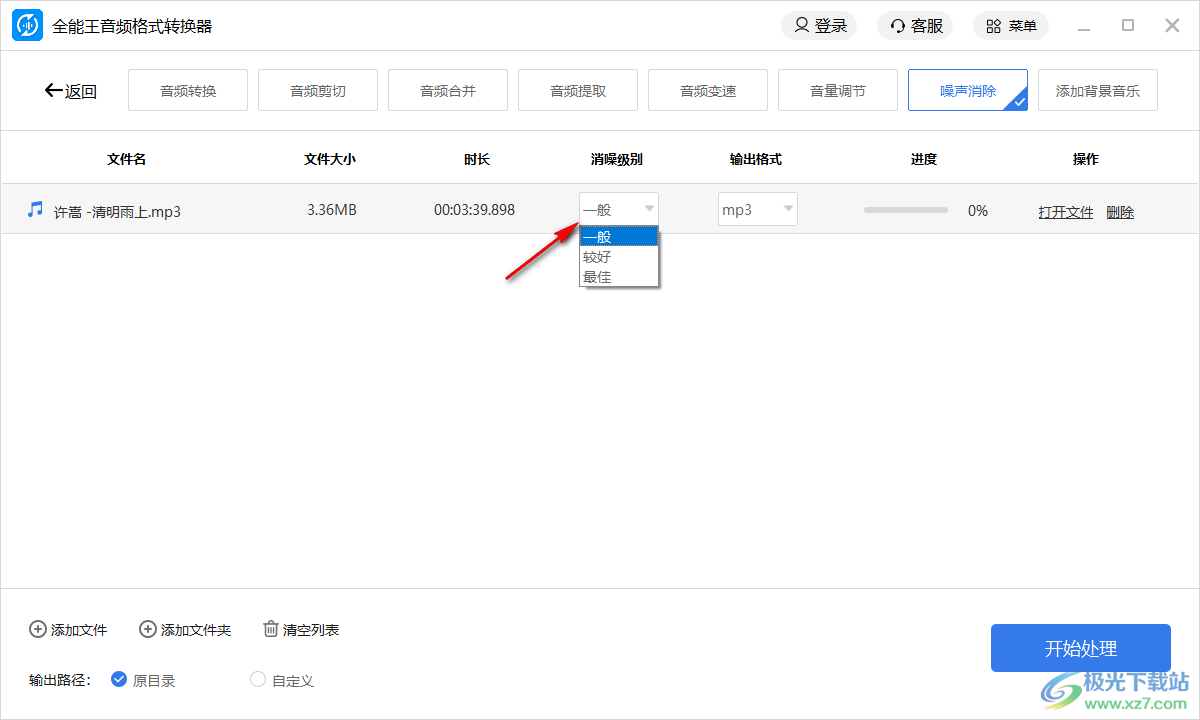Screen dimensions: 1200x720
Task: Click 删除 link for the mp3 file
Action: click(x=1120, y=212)
